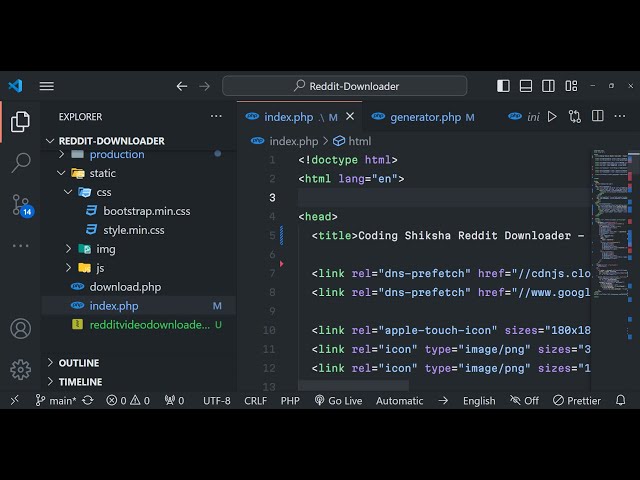Expand the OUTLINE section
Screen dimensions: 640x480
(x=78, y=363)
